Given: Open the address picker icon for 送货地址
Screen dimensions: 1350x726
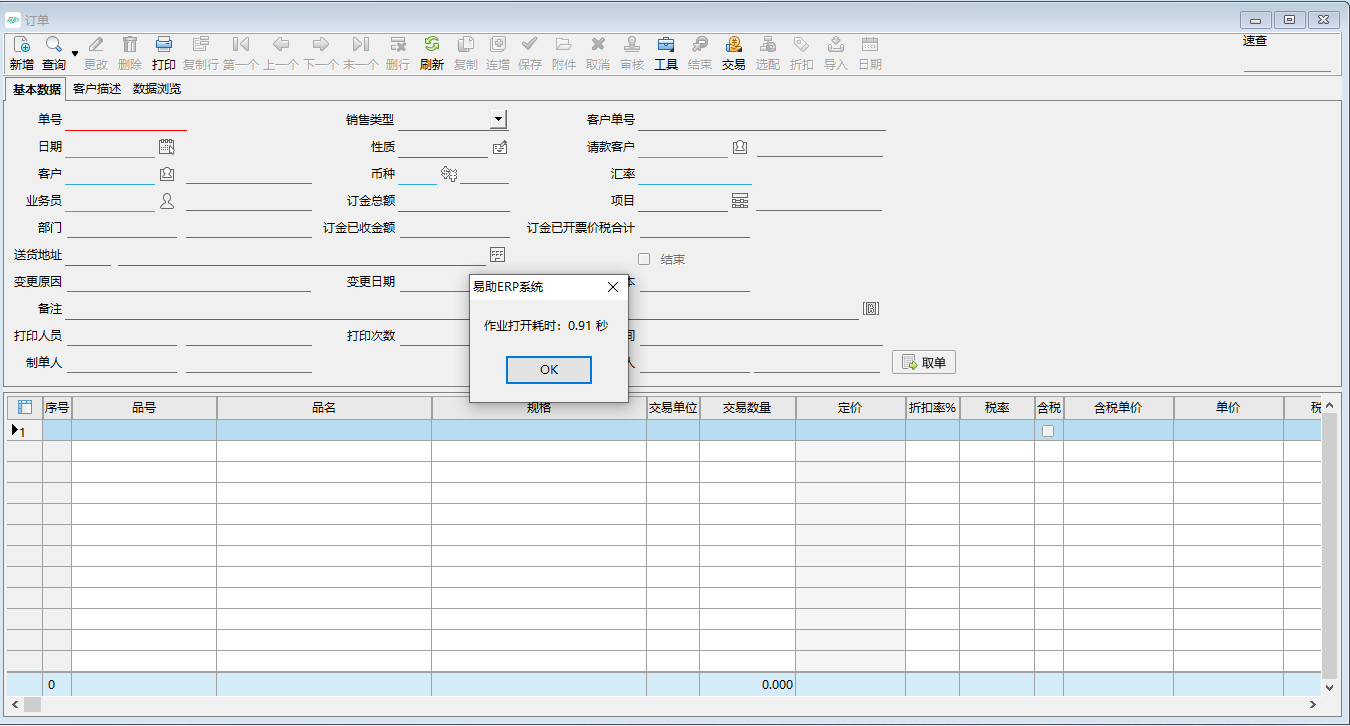Looking at the screenshot, I should coord(497,255).
